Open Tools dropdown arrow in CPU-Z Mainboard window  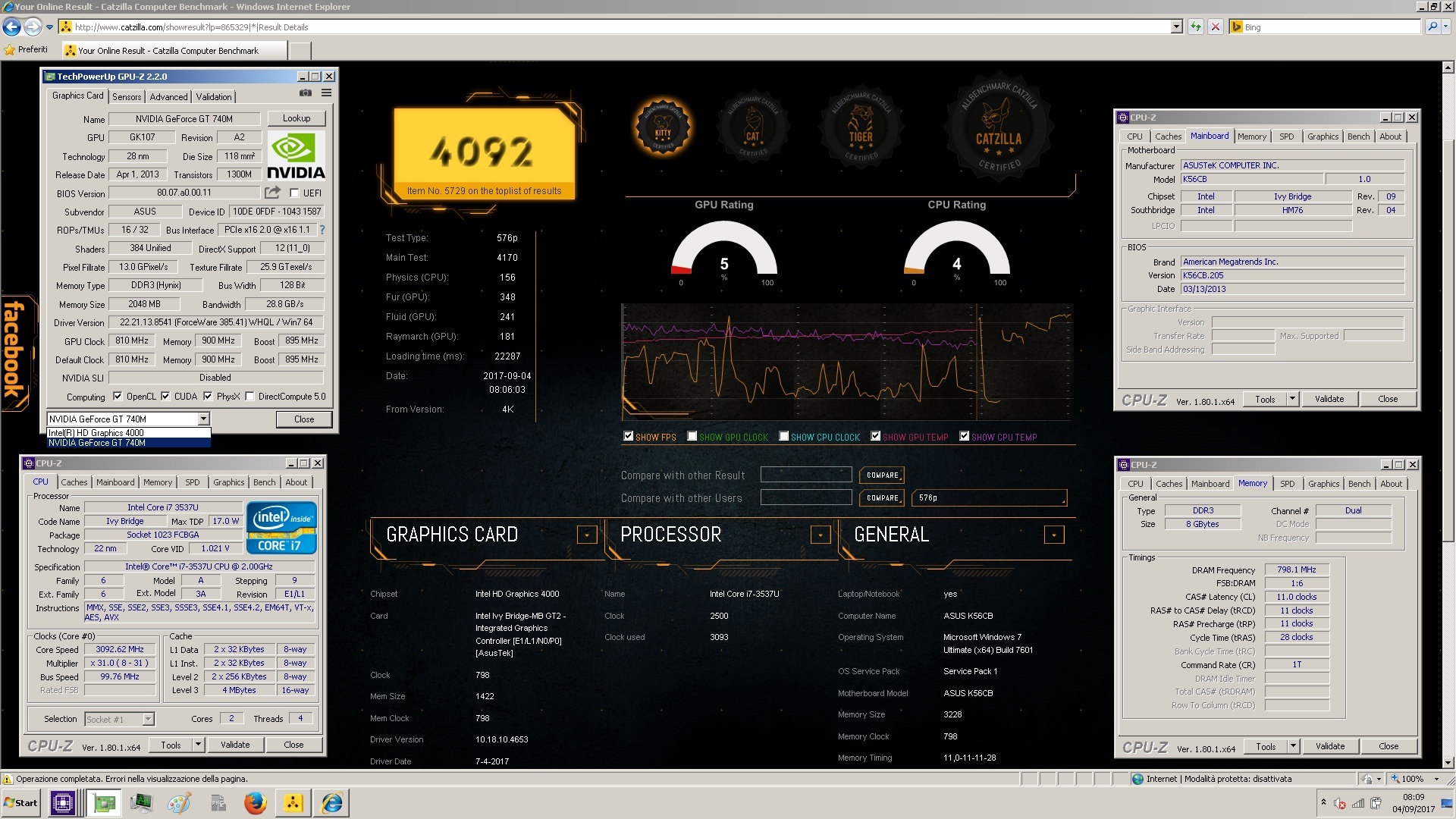(x=1293, y=399)
